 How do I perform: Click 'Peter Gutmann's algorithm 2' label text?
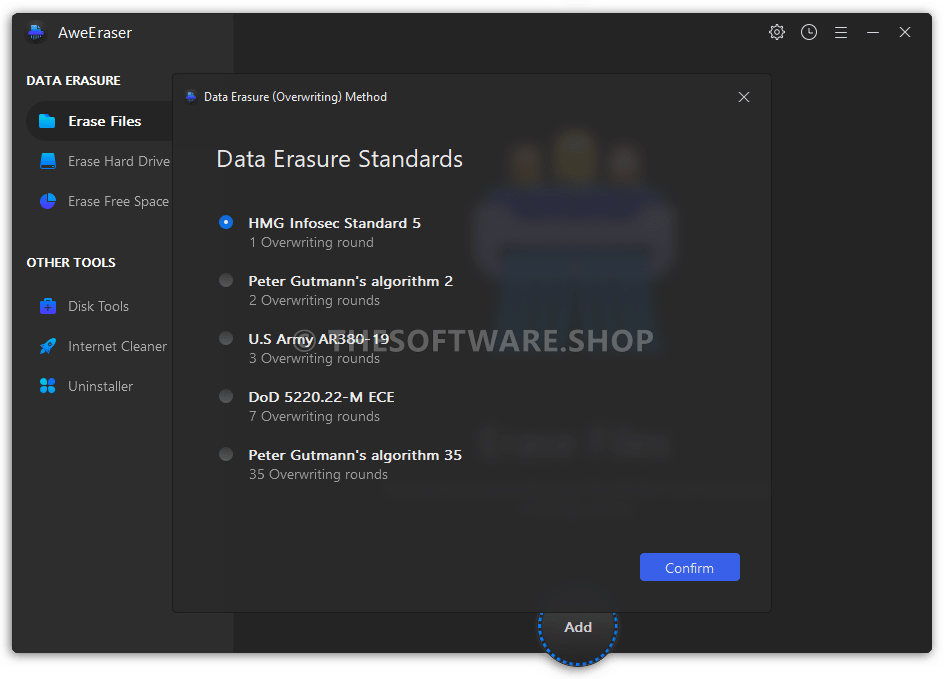(x=350, y=281)
